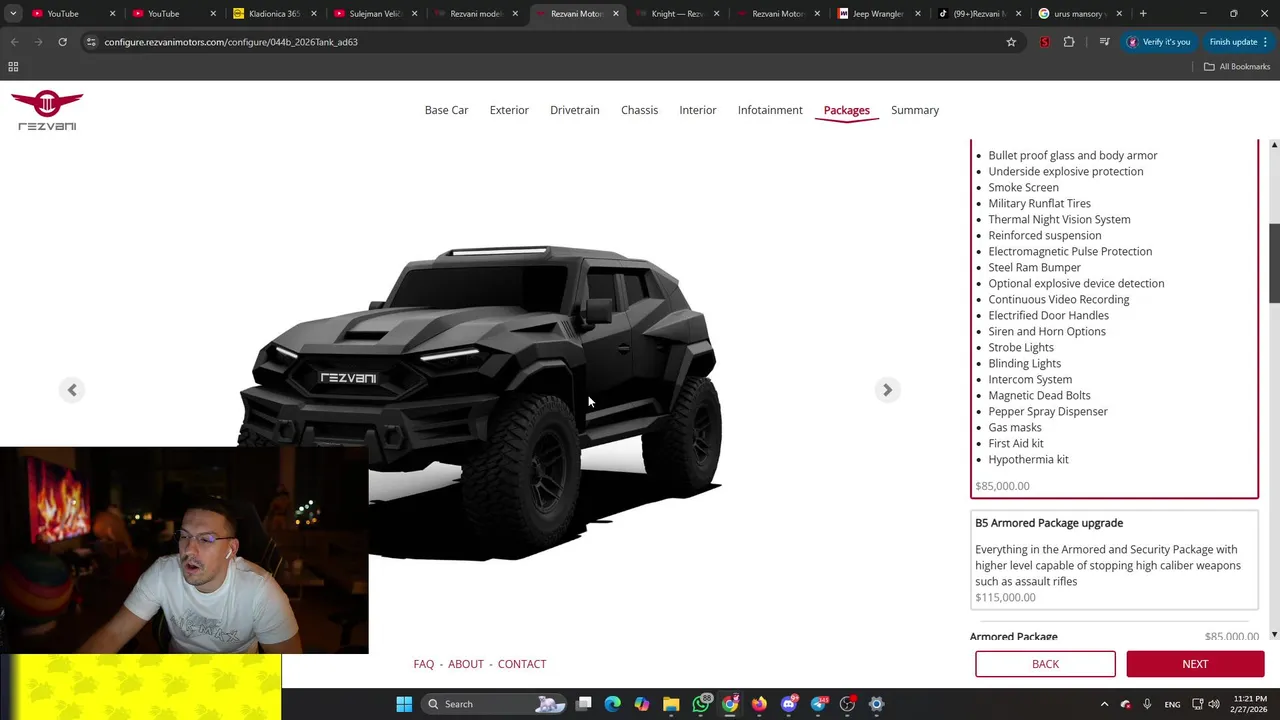The width and height of the screenshot is (1280, 720).
Task: Open Telegram from the taskbar
Action: (818, 704)
